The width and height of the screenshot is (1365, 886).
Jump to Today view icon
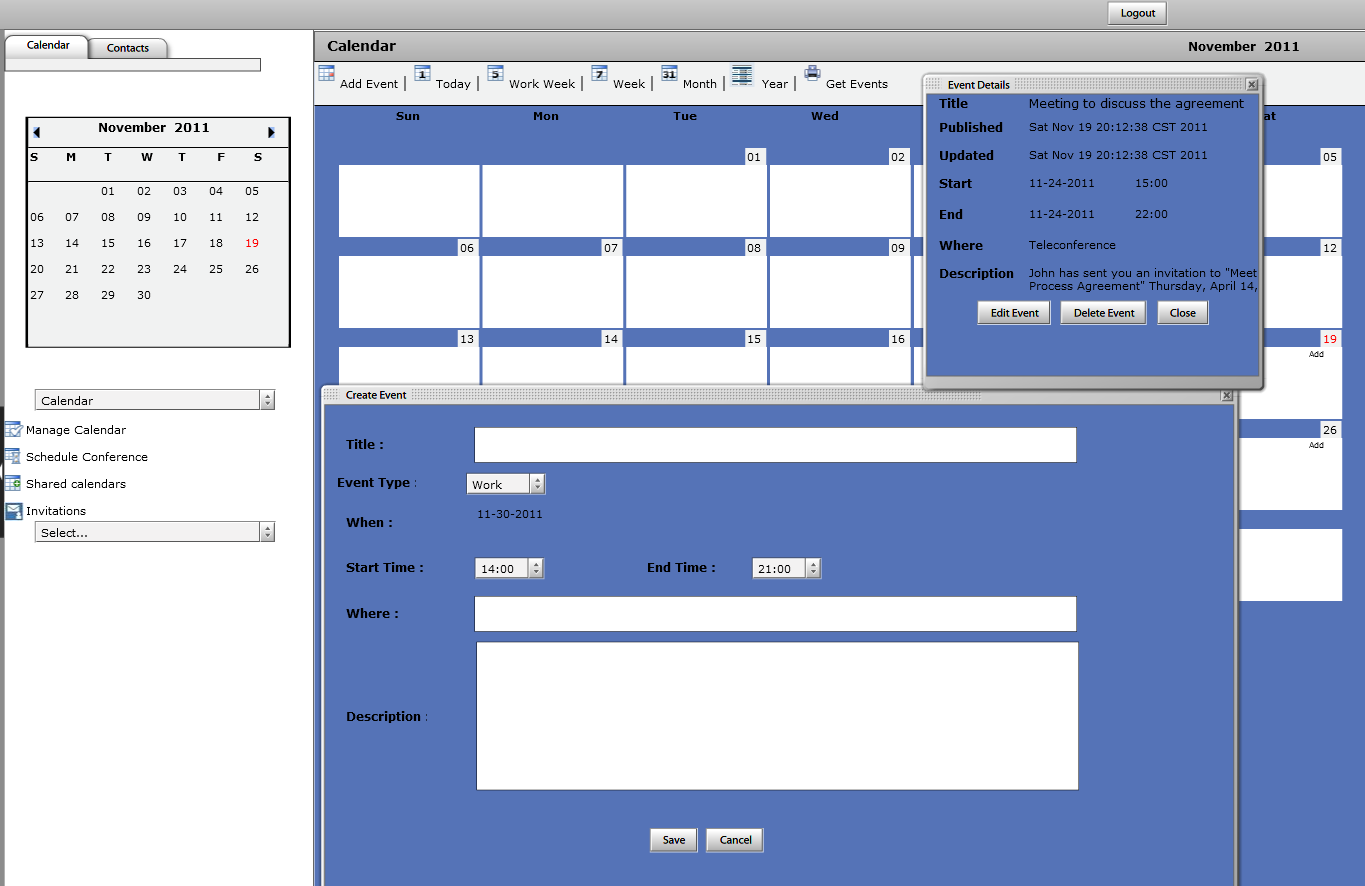tap(422, 73)
